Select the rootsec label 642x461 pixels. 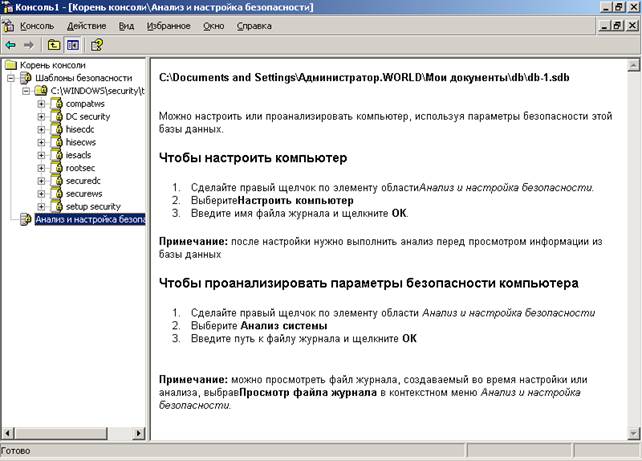80,168
